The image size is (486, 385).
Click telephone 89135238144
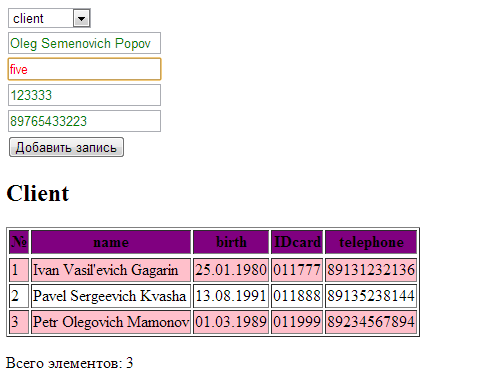click(x=371, y=296)
